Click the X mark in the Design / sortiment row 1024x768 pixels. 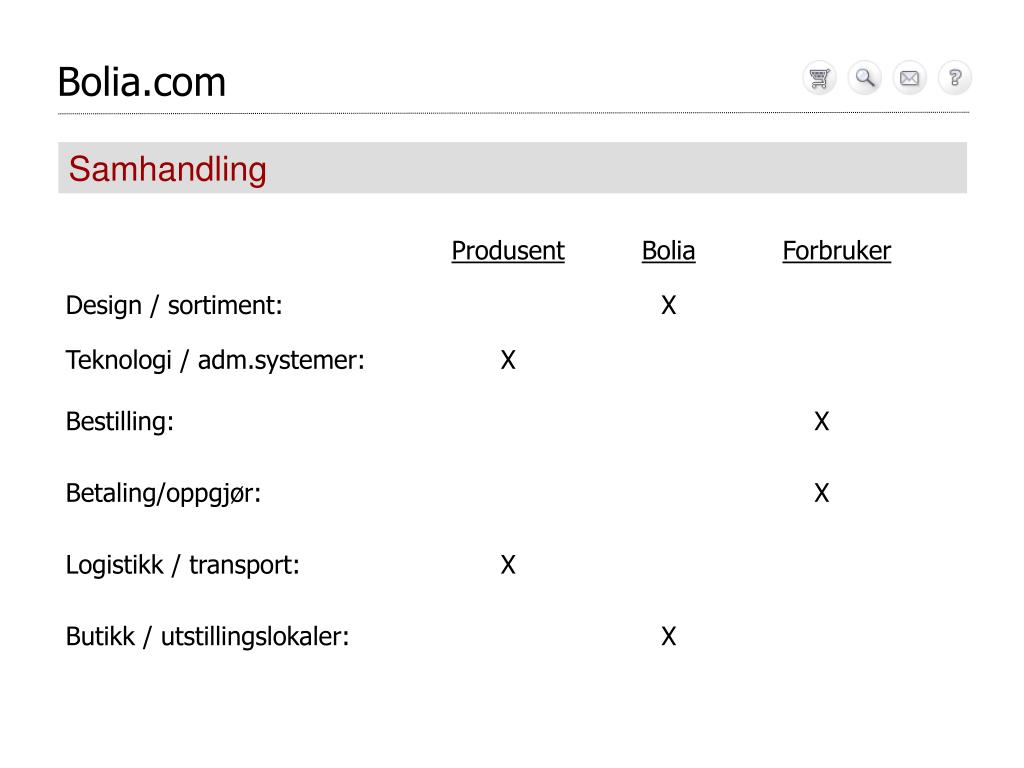669,305
